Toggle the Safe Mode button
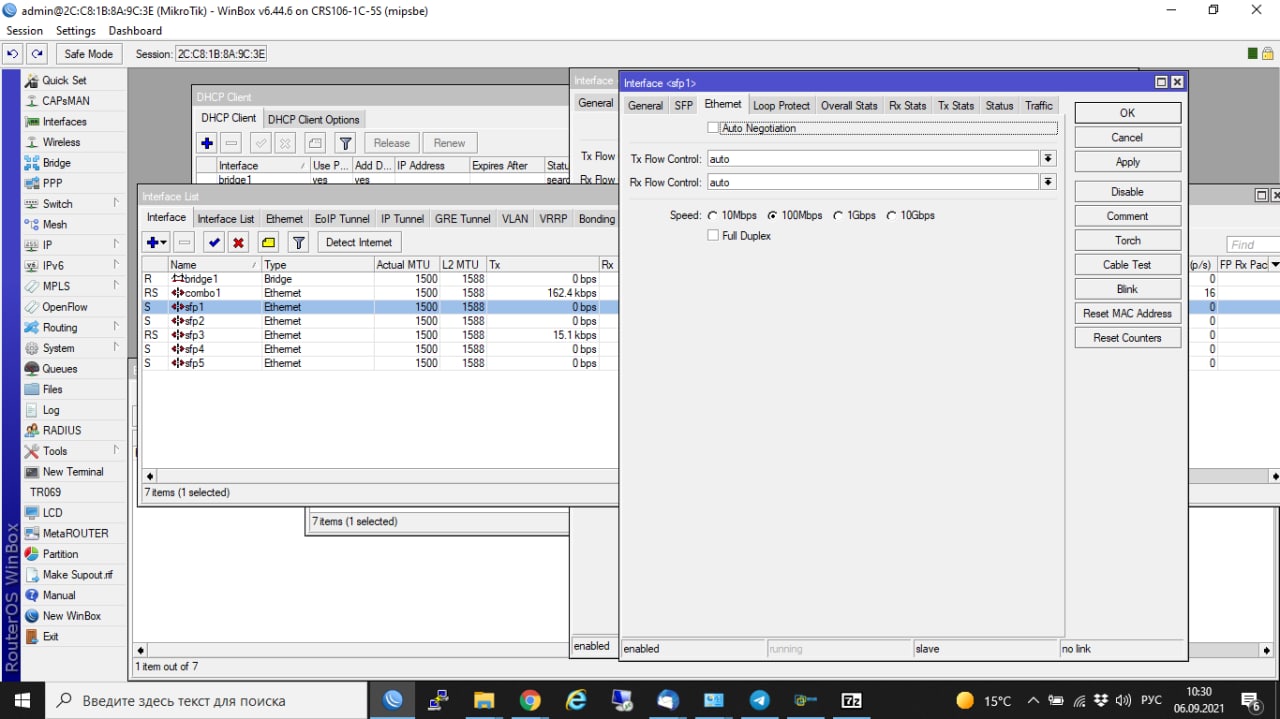1280x719 pixels. pyautogui.click(x=88, y=54)
